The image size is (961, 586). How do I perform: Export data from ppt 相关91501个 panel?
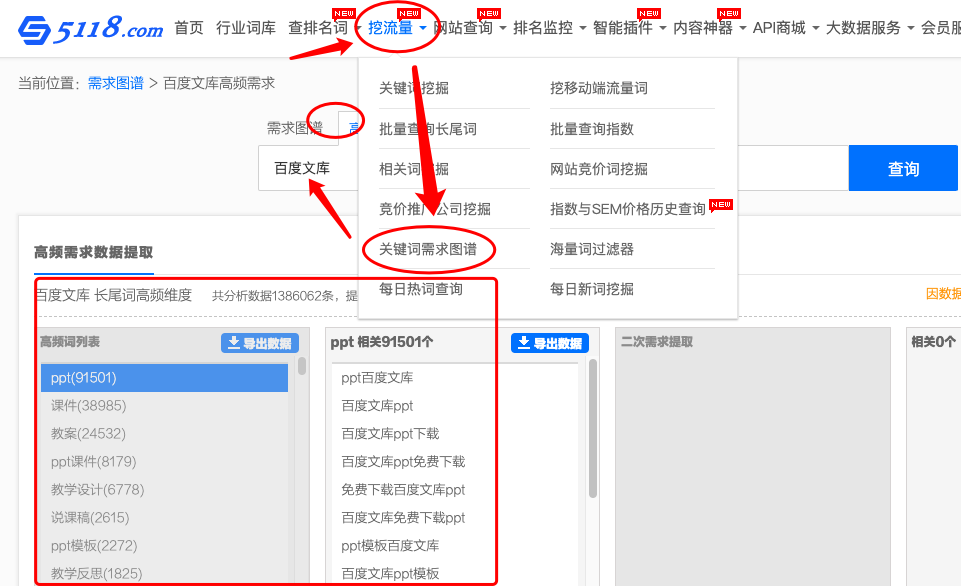[550, 343]
